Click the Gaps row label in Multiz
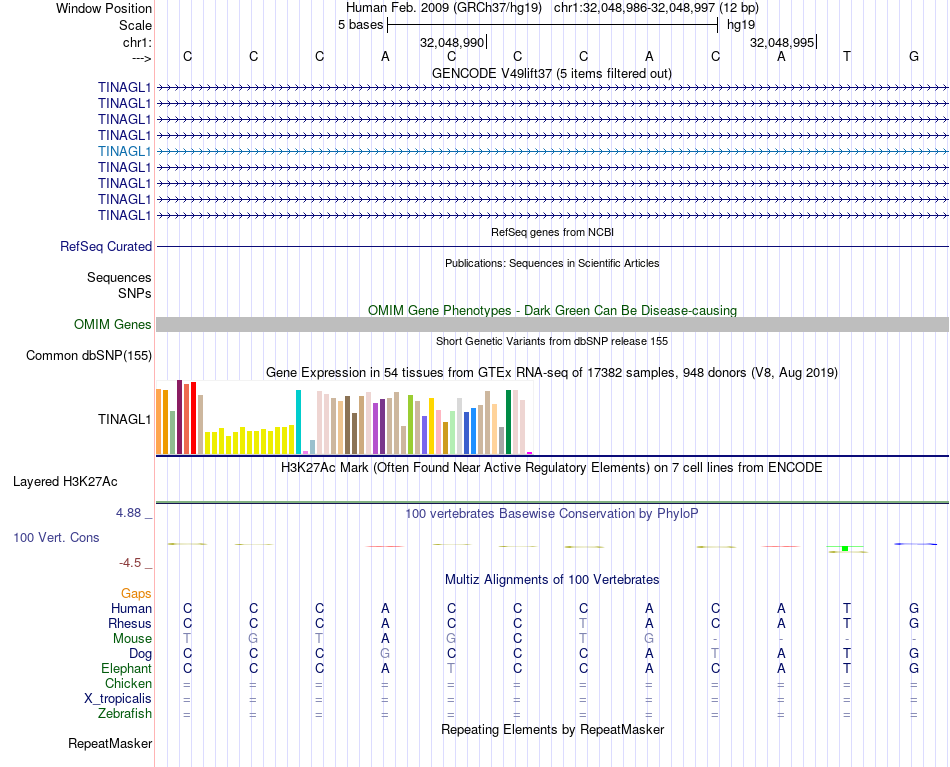950x767 pixels. [x=136, y=593]
